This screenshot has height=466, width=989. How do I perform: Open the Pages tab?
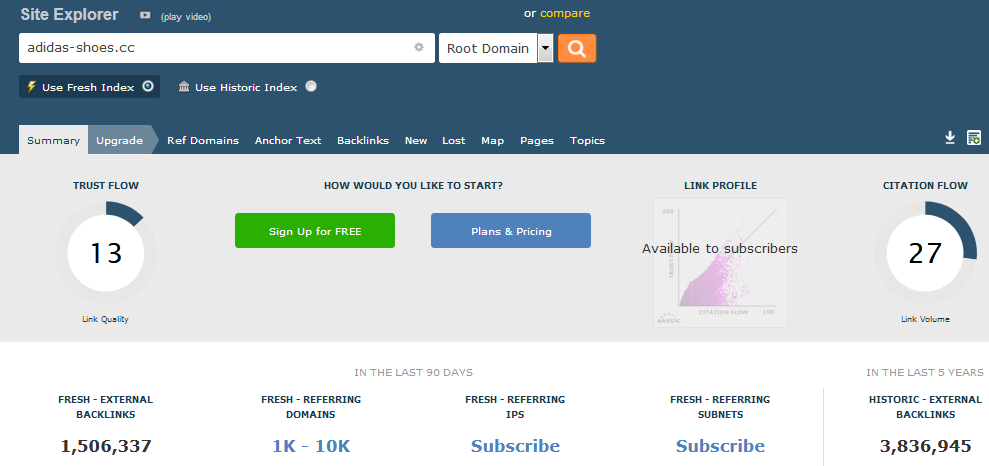537,141
